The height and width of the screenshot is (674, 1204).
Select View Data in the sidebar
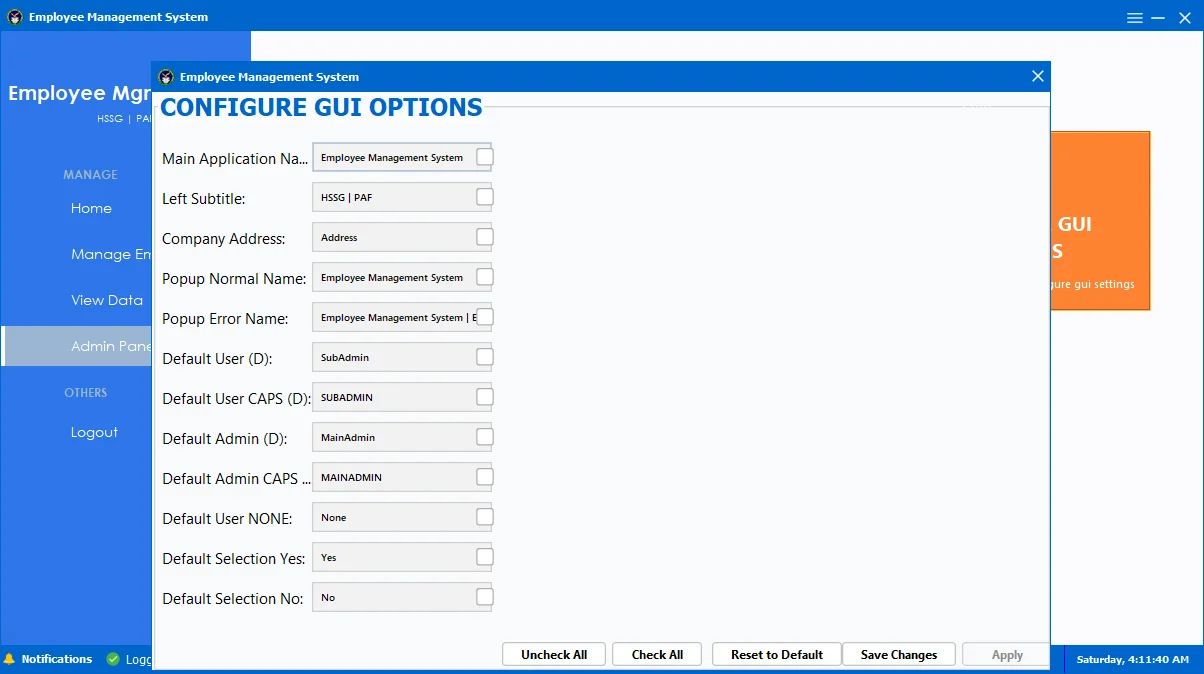click(107, 300)
